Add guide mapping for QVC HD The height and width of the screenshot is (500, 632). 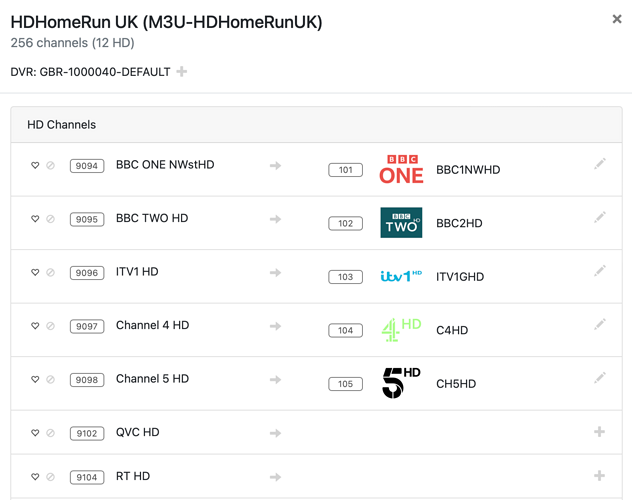[x=599, y=432]
